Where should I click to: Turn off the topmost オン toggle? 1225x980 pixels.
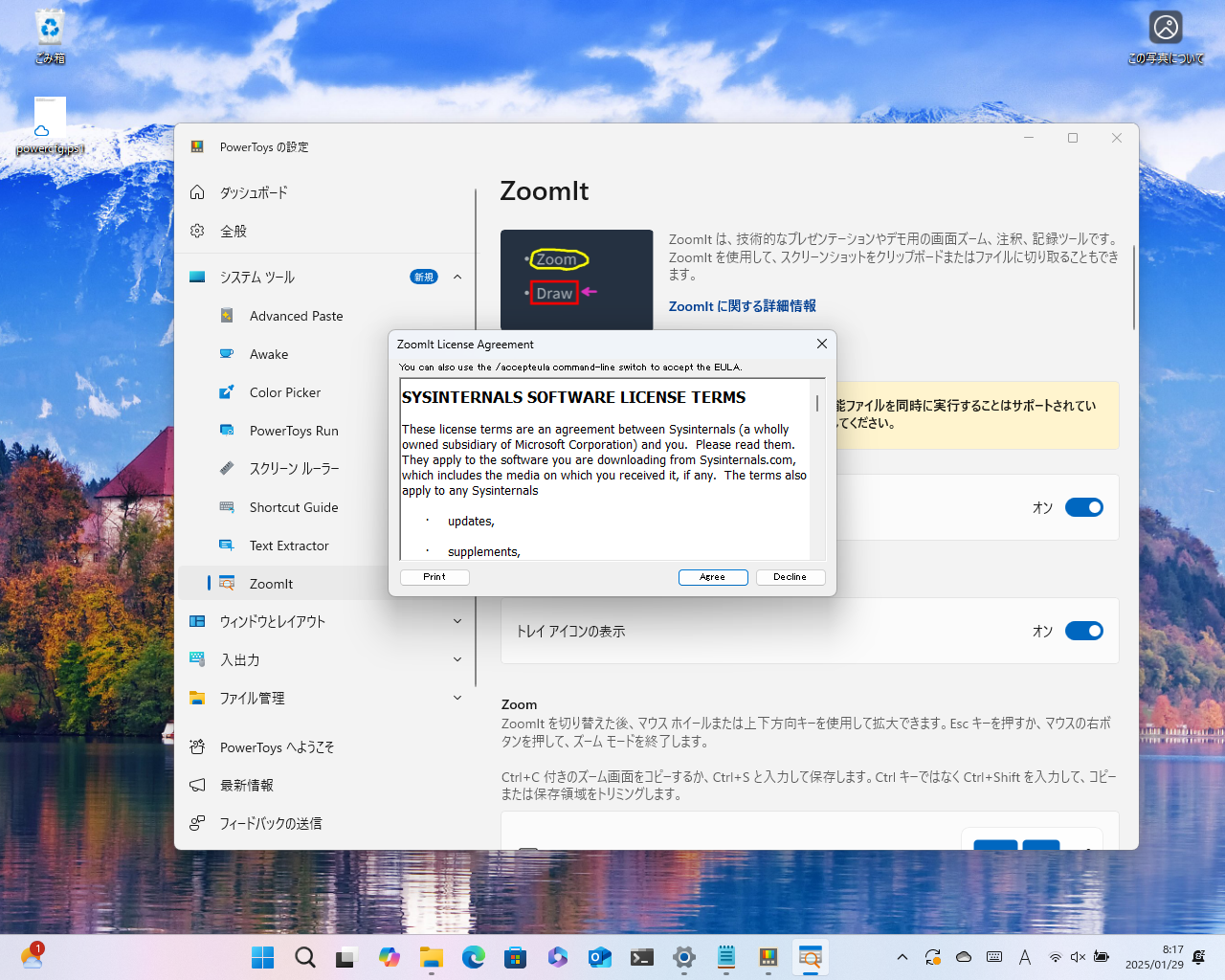tap(1084, 507)
